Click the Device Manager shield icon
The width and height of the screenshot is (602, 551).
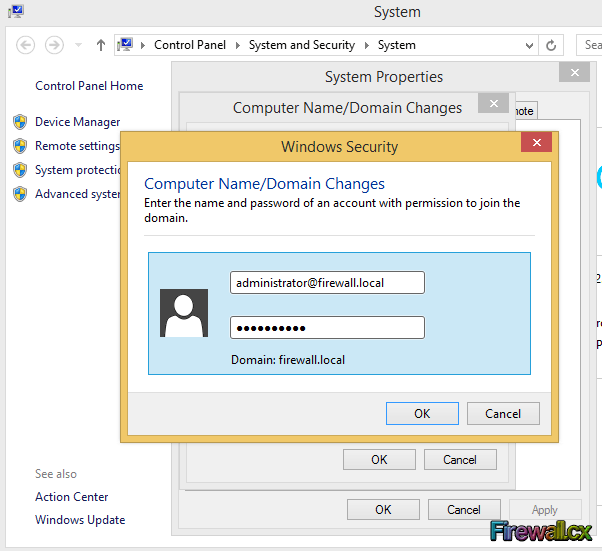coord(20,122)
